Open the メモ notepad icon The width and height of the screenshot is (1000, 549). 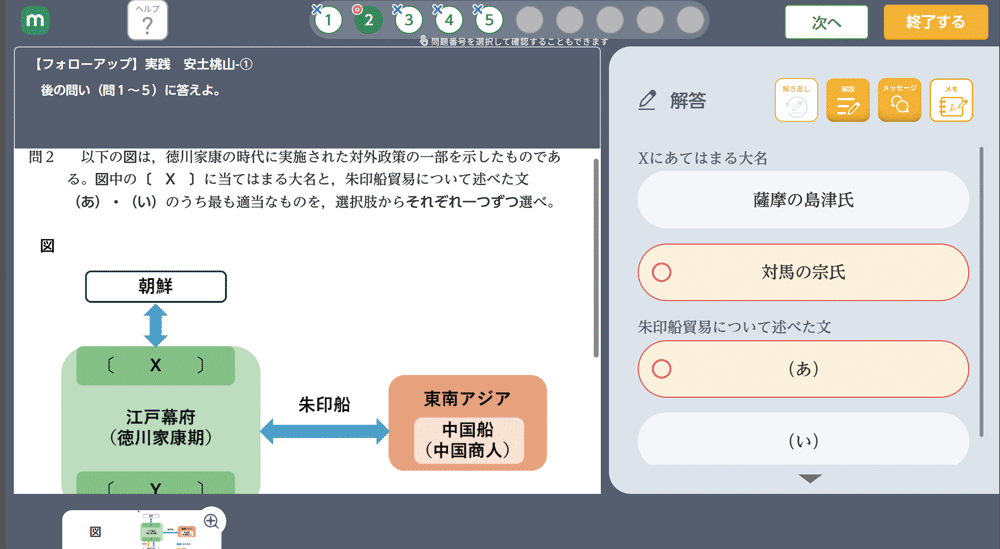[951, 100]
